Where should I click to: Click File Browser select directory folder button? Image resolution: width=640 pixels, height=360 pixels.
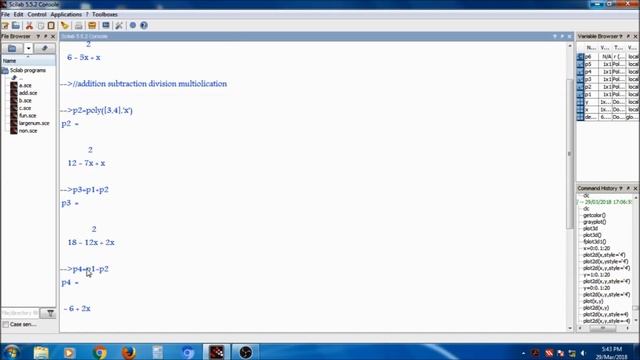pyautogui.click(x=12, y=49)
